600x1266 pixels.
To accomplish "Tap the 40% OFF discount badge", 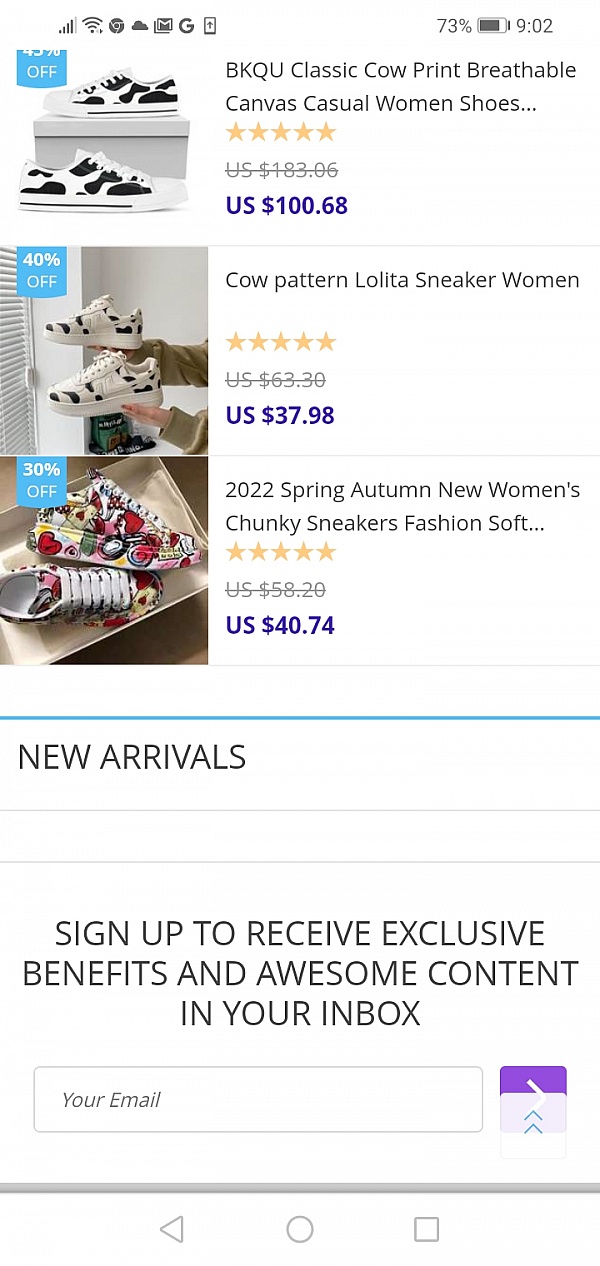I will (41, 271).
